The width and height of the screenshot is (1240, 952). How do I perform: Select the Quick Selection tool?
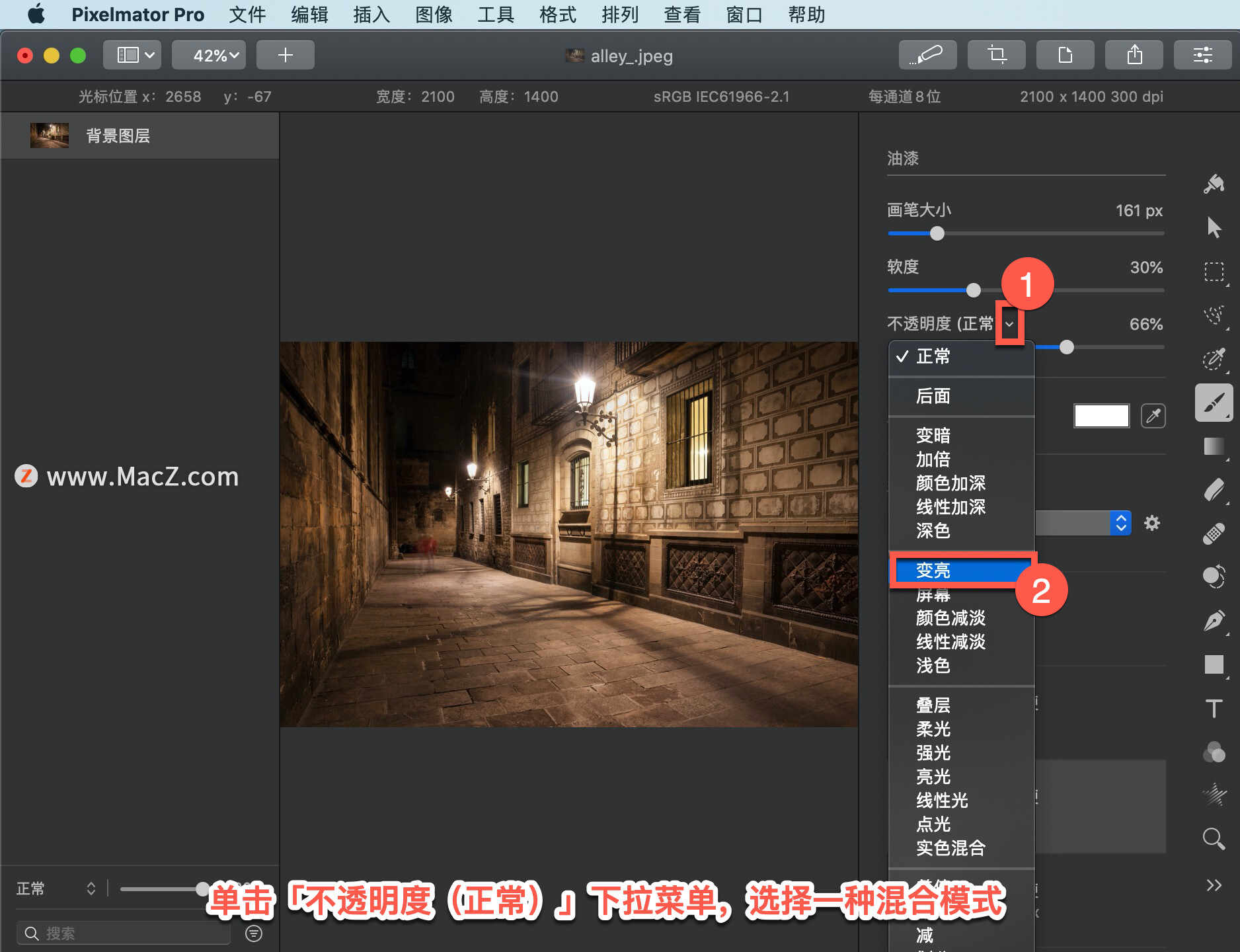coord(1214,315)
